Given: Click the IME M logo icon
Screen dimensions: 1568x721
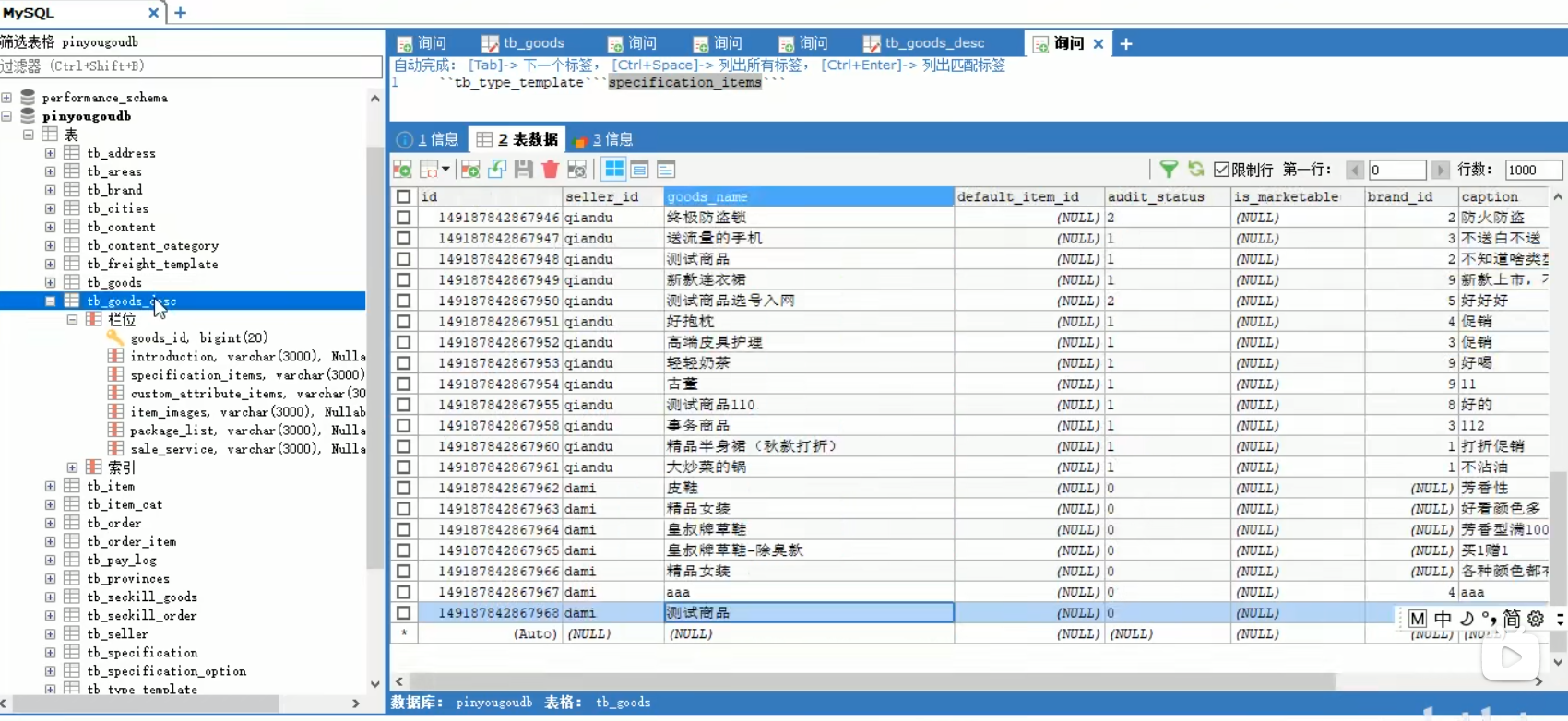Looking at the screenshot, I should point(1418,619).
